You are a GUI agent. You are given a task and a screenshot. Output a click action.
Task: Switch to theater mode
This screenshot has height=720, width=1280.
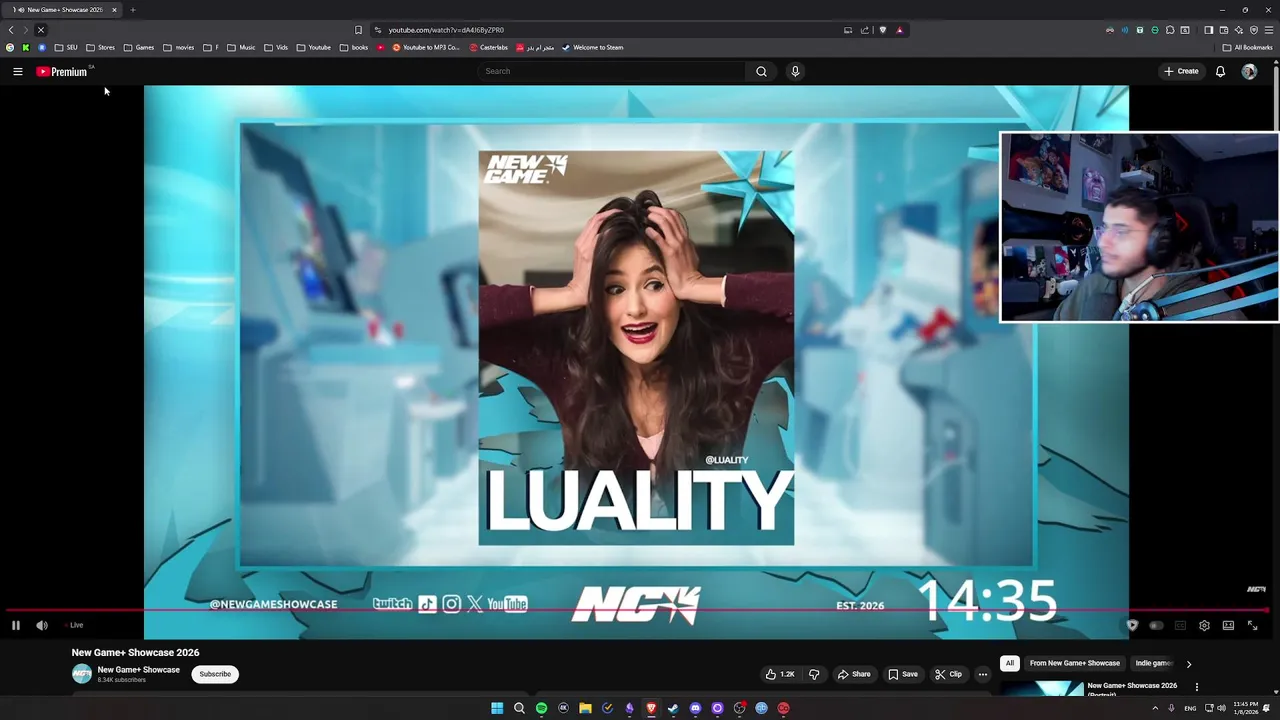pos(1228,625)
